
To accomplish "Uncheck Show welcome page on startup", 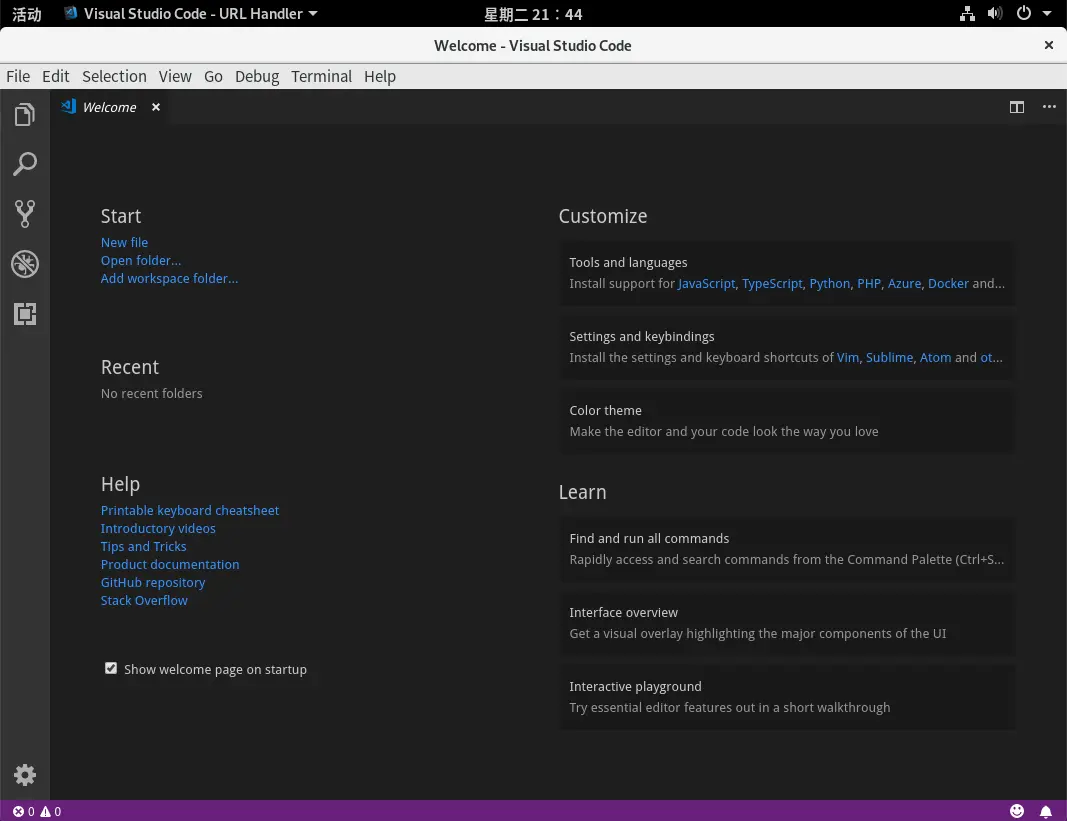I will pos(111,668).
